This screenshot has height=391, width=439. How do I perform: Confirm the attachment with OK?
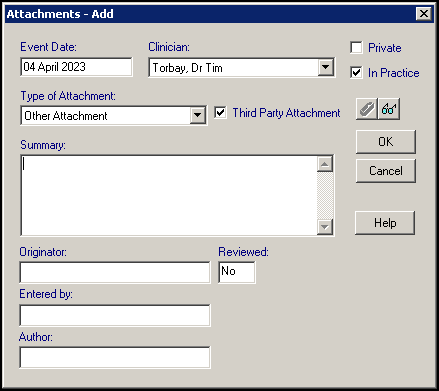(386, 142)
